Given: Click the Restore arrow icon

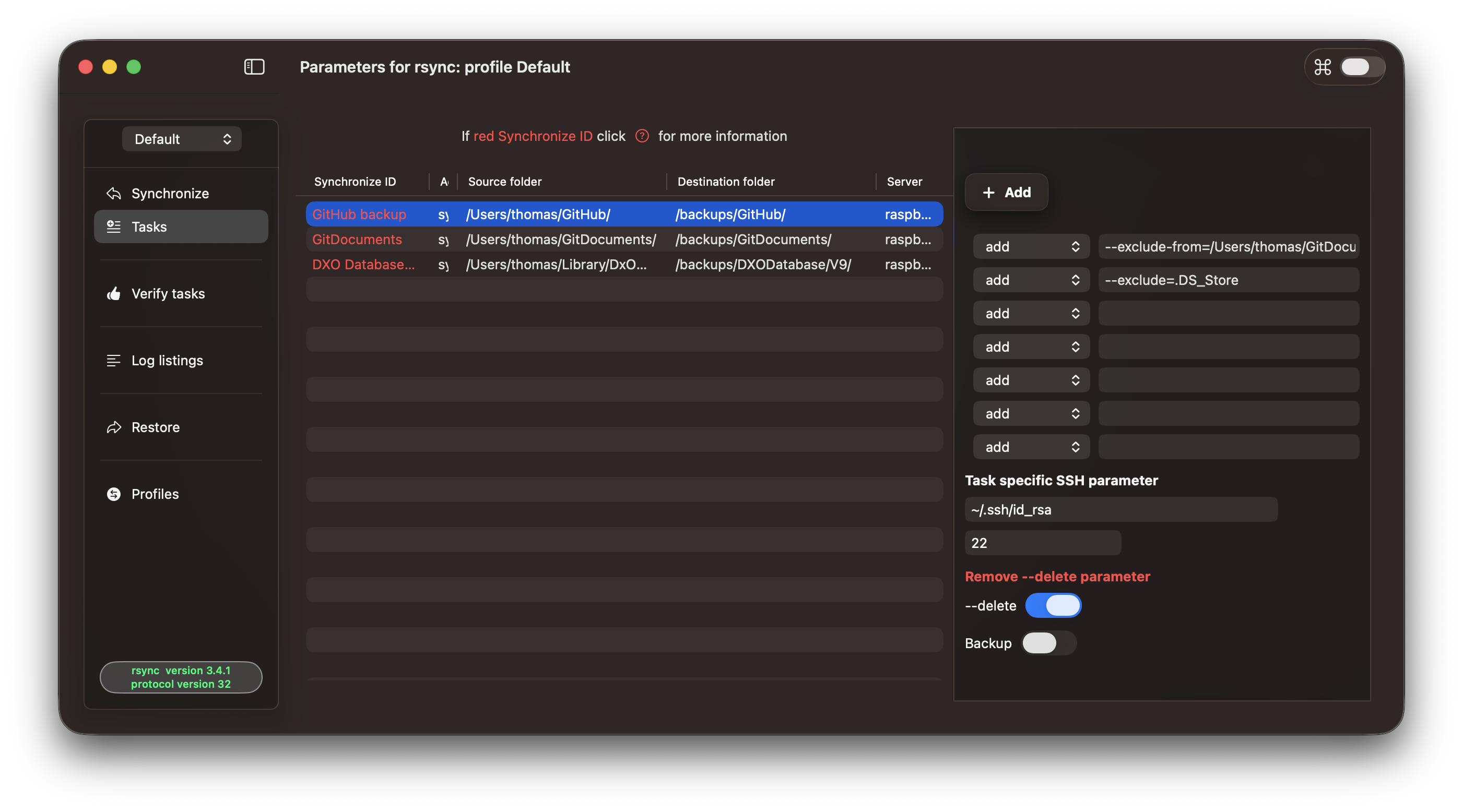Looking at the screenshot, I should pos(114,427).
